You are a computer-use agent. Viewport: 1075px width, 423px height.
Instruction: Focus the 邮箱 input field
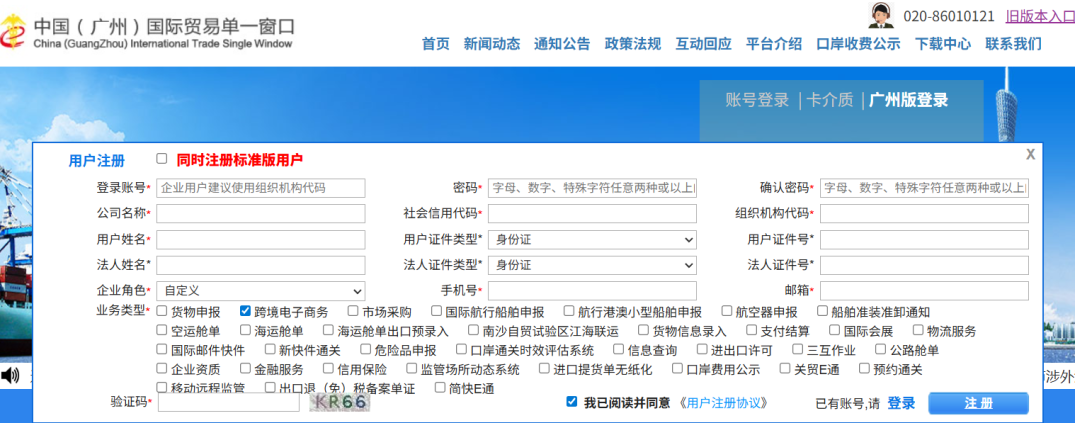pyautogui.click(x=924, y=291)
